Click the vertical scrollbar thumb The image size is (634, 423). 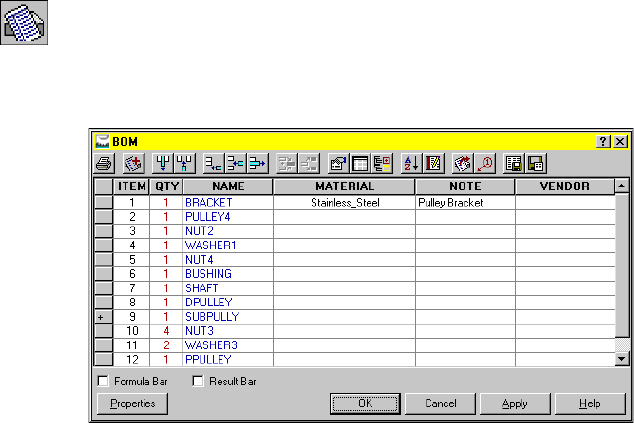[x=621, y=265]
